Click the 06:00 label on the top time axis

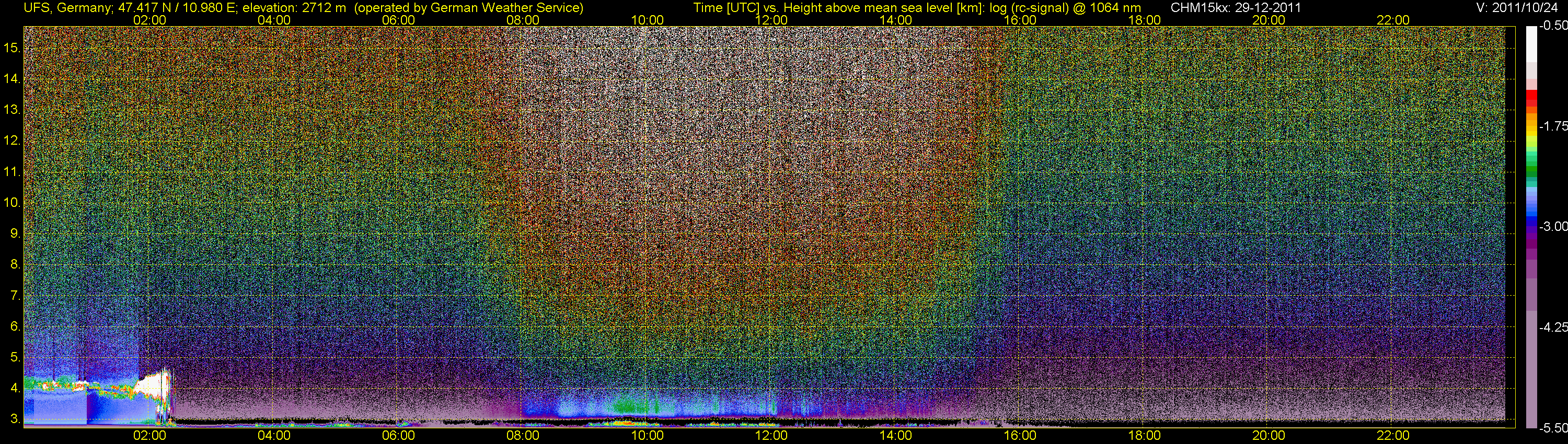click(398, 20)
